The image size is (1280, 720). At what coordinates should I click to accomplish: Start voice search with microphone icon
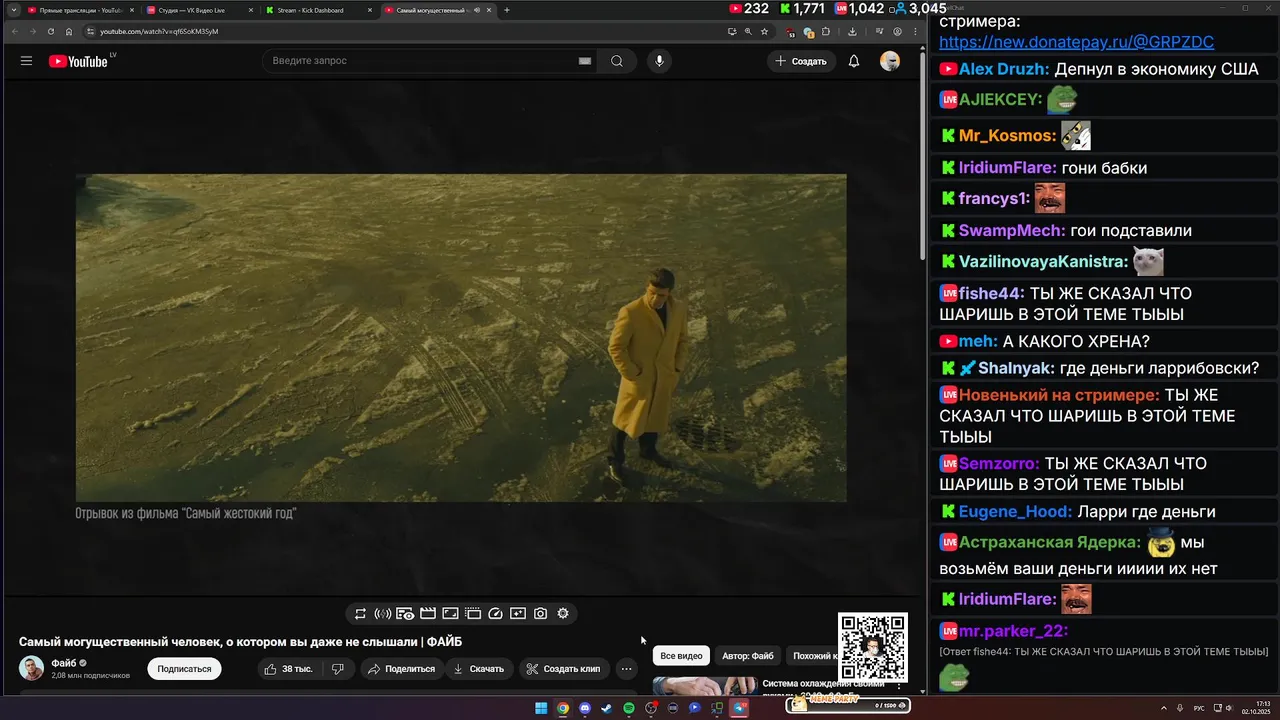659,61
